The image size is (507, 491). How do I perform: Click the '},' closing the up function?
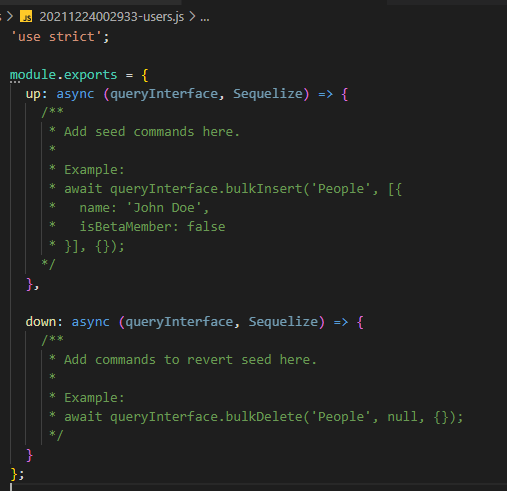pos(33,284)
